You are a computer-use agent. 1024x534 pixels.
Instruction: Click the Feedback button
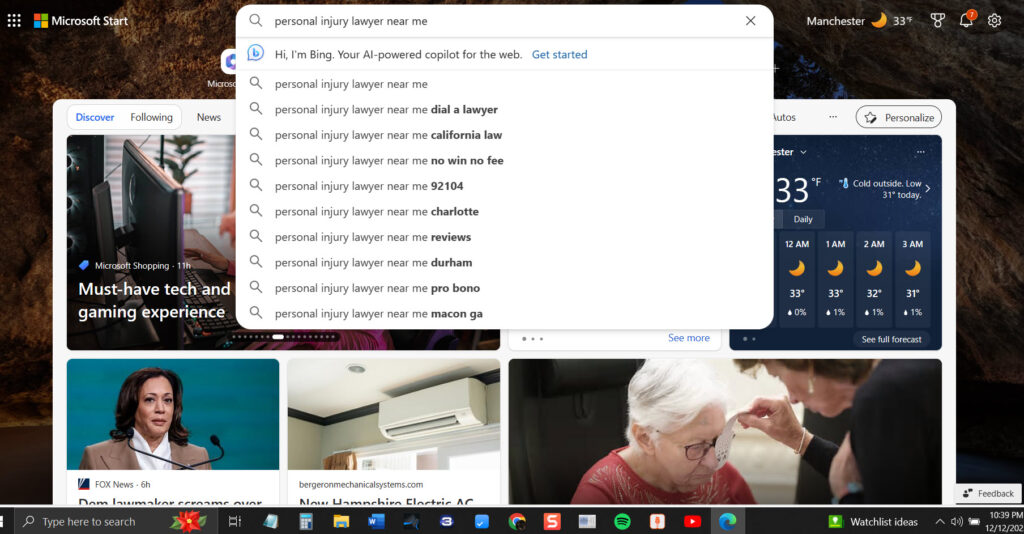(988, 494)
